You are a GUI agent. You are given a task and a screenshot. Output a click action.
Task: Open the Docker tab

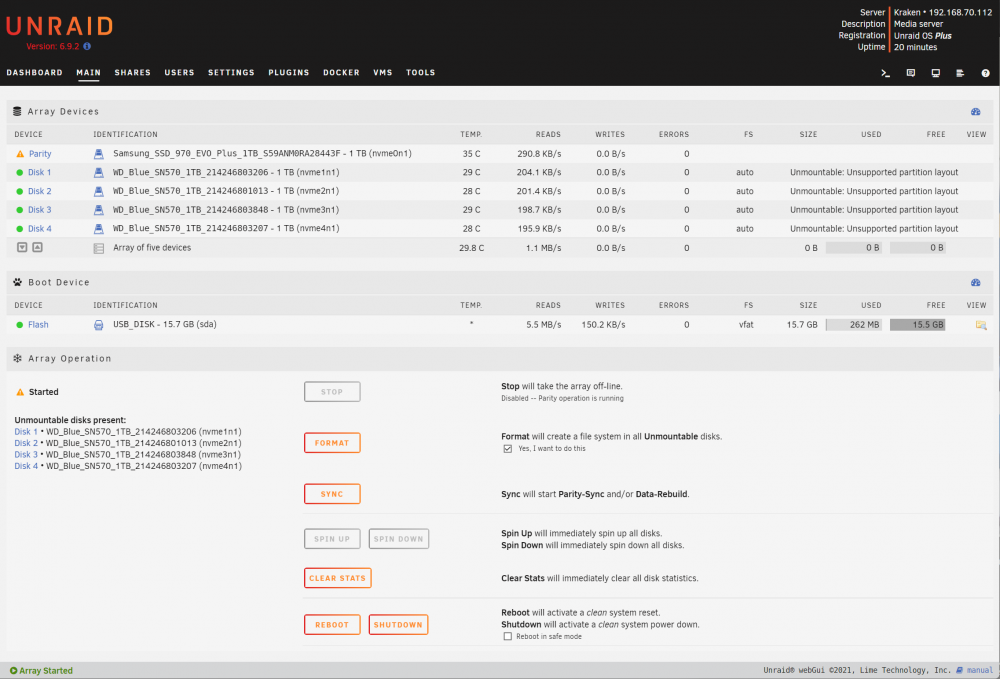tap(341, 73)
